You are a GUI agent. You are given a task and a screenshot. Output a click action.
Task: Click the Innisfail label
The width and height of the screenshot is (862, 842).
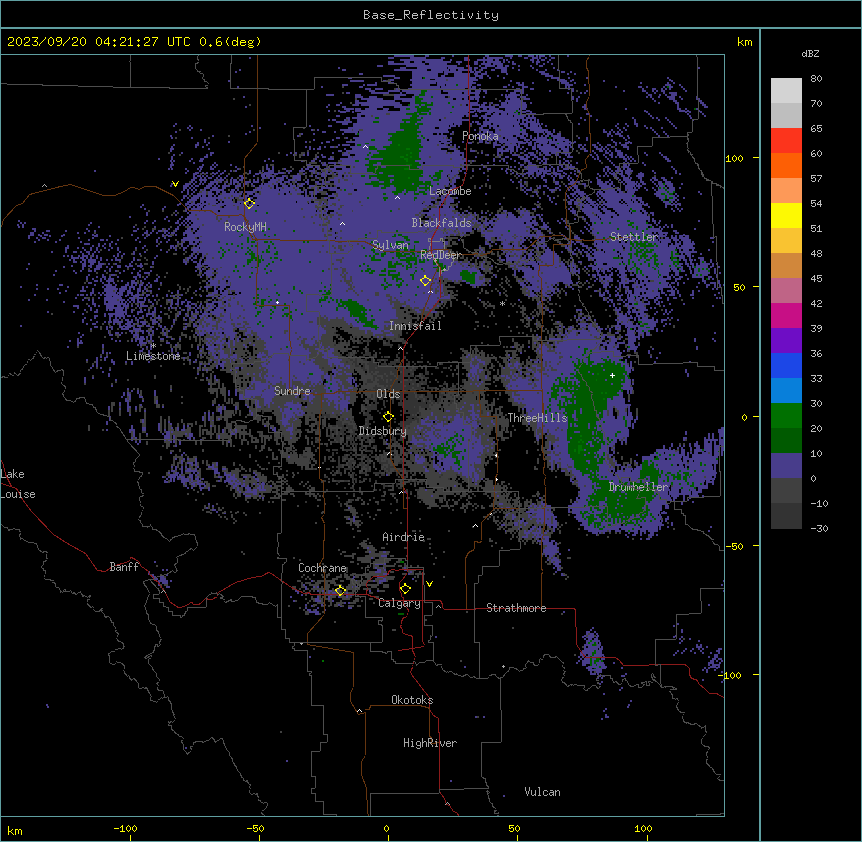tap(415, 326)
